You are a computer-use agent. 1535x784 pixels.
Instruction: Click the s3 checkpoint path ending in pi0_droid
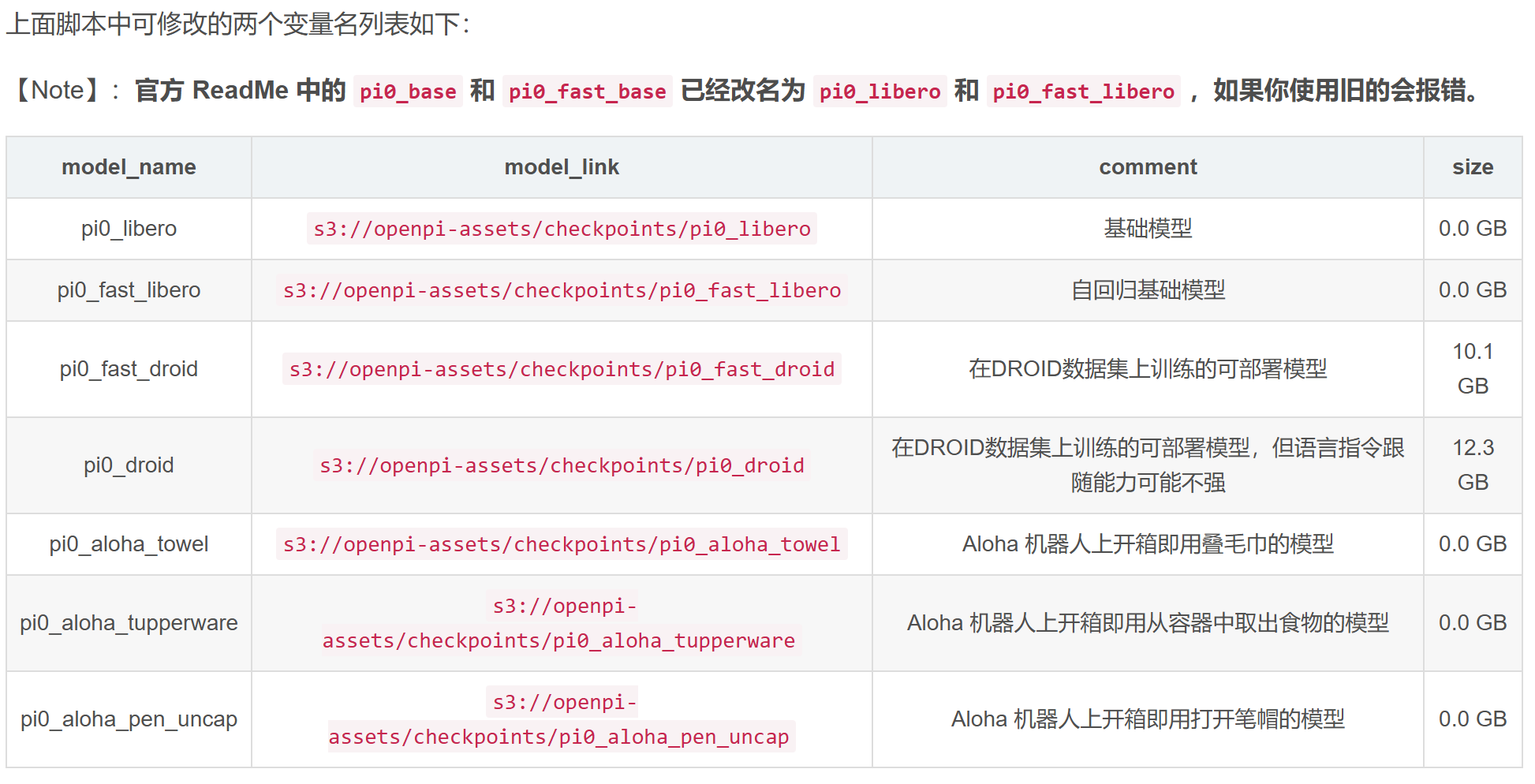pos(562,465)
